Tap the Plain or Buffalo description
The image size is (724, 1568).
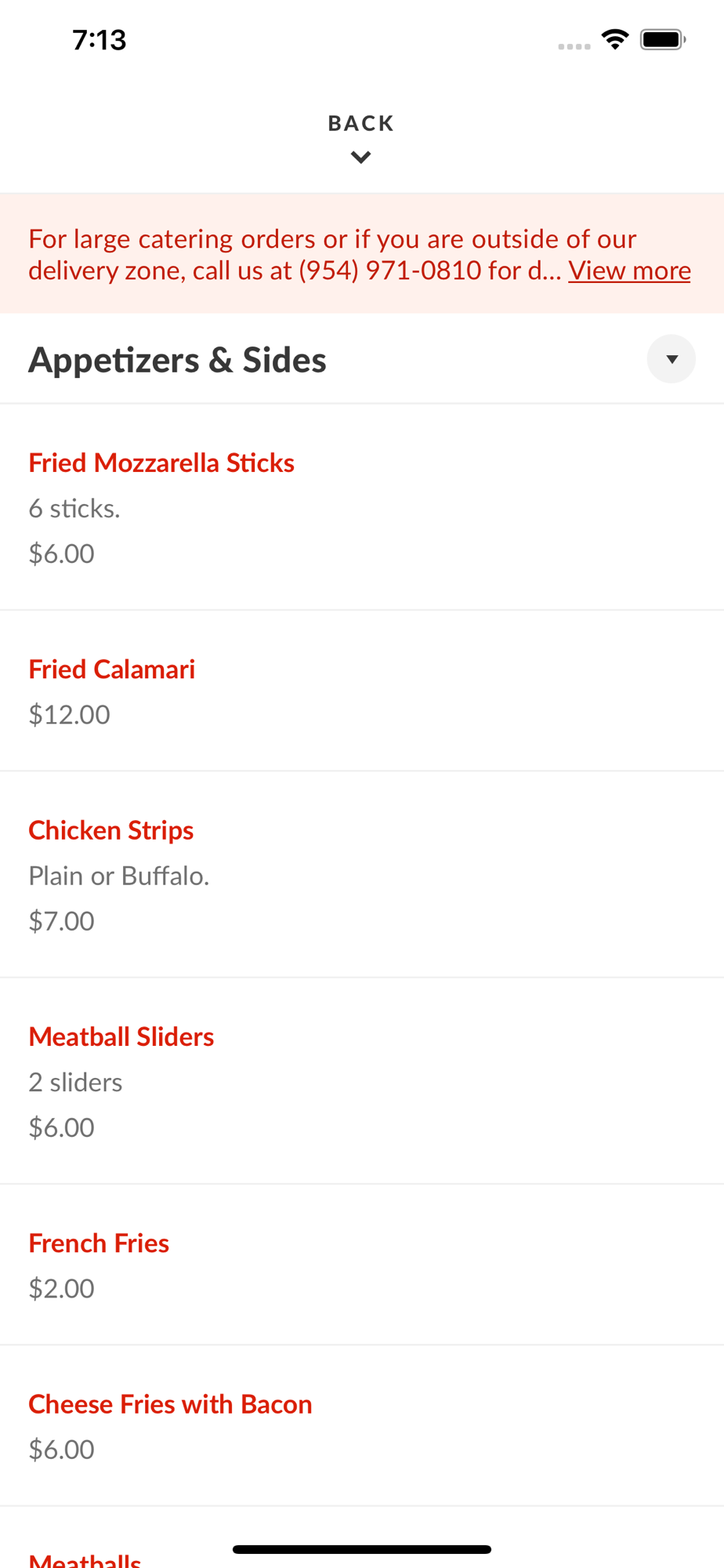coord(119,876)
